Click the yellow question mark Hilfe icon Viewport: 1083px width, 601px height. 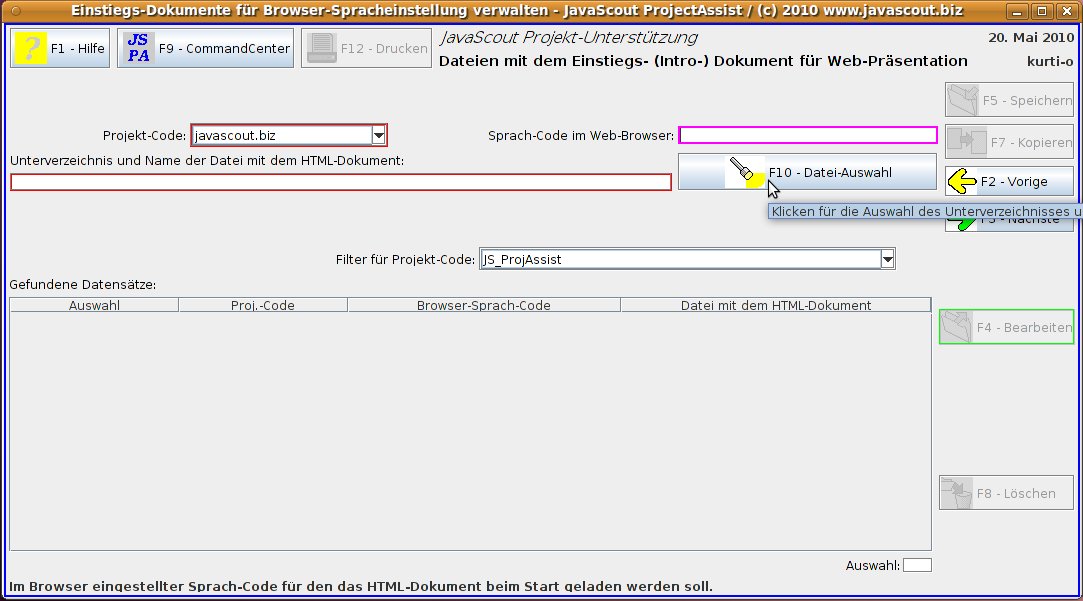tap(32, 48)
